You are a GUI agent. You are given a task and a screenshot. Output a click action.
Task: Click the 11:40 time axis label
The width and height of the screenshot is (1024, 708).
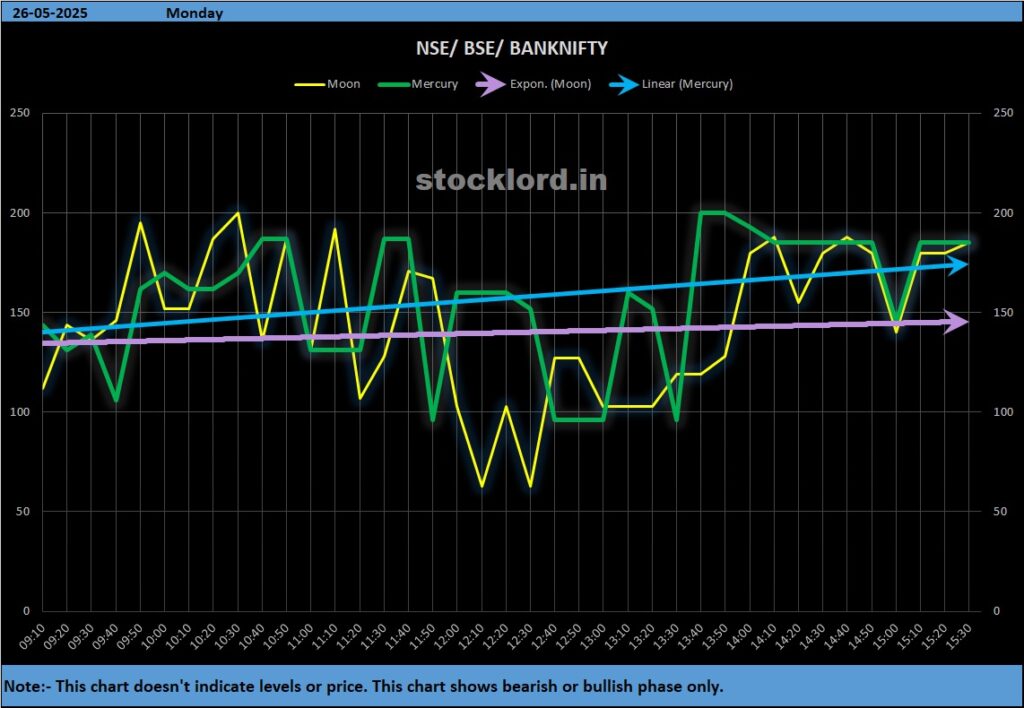[398, 636]
